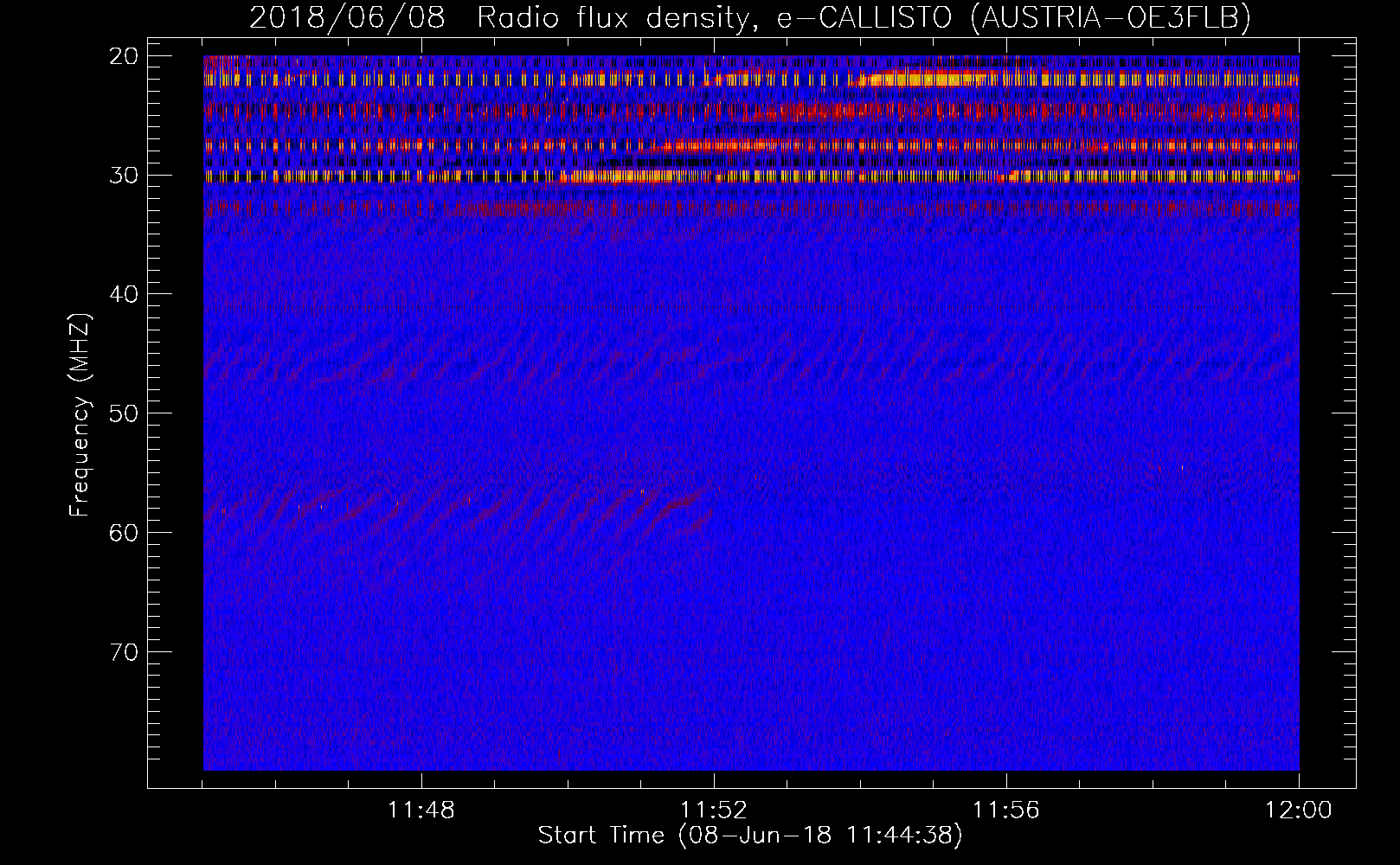
Task: Select the 11:48 time tick label
Action: 421,811
